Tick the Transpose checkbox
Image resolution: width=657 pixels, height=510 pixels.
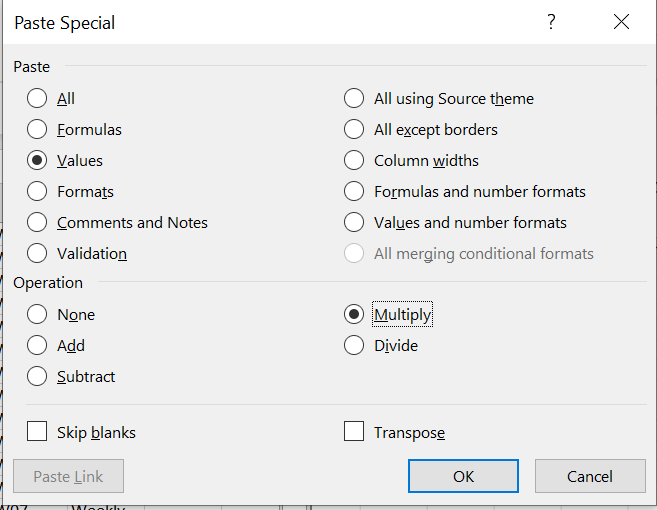(354, 432)
